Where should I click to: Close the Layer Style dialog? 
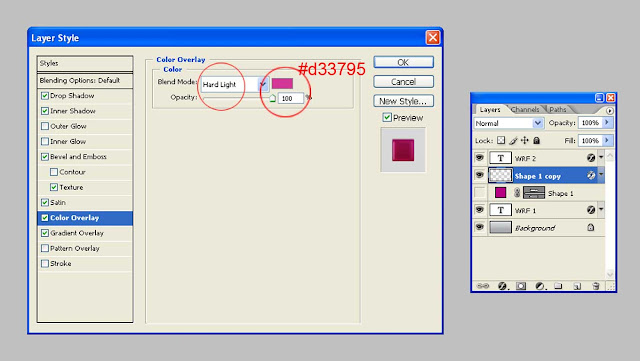433,38
